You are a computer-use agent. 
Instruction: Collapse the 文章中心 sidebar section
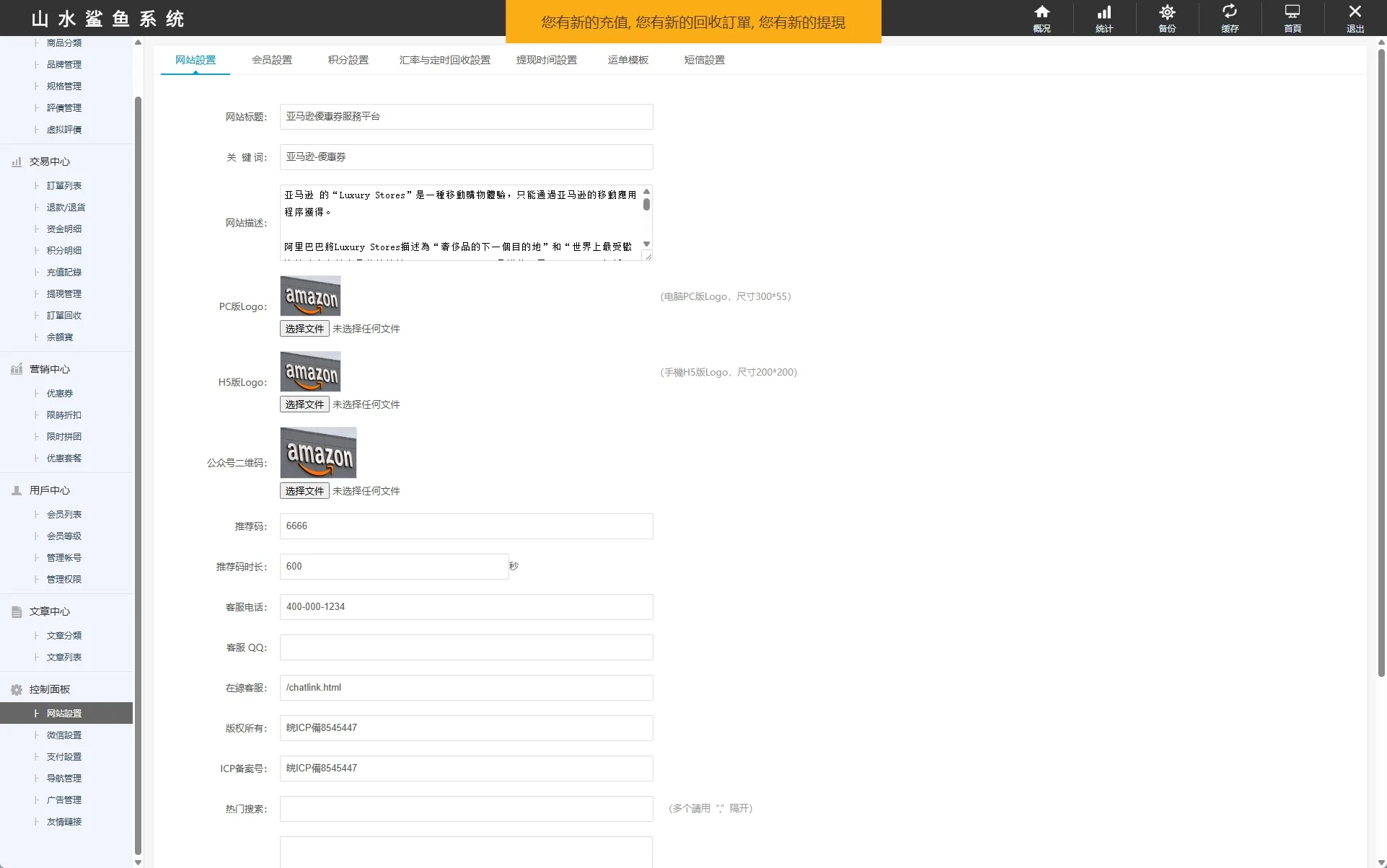click(x=49, y=612)
